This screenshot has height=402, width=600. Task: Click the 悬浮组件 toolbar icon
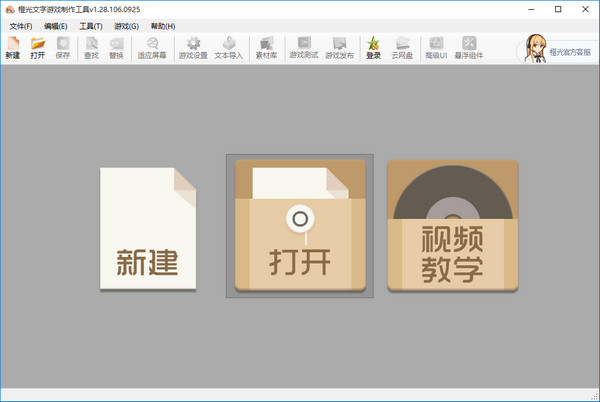pyautogui.click(x=469, y=48)
